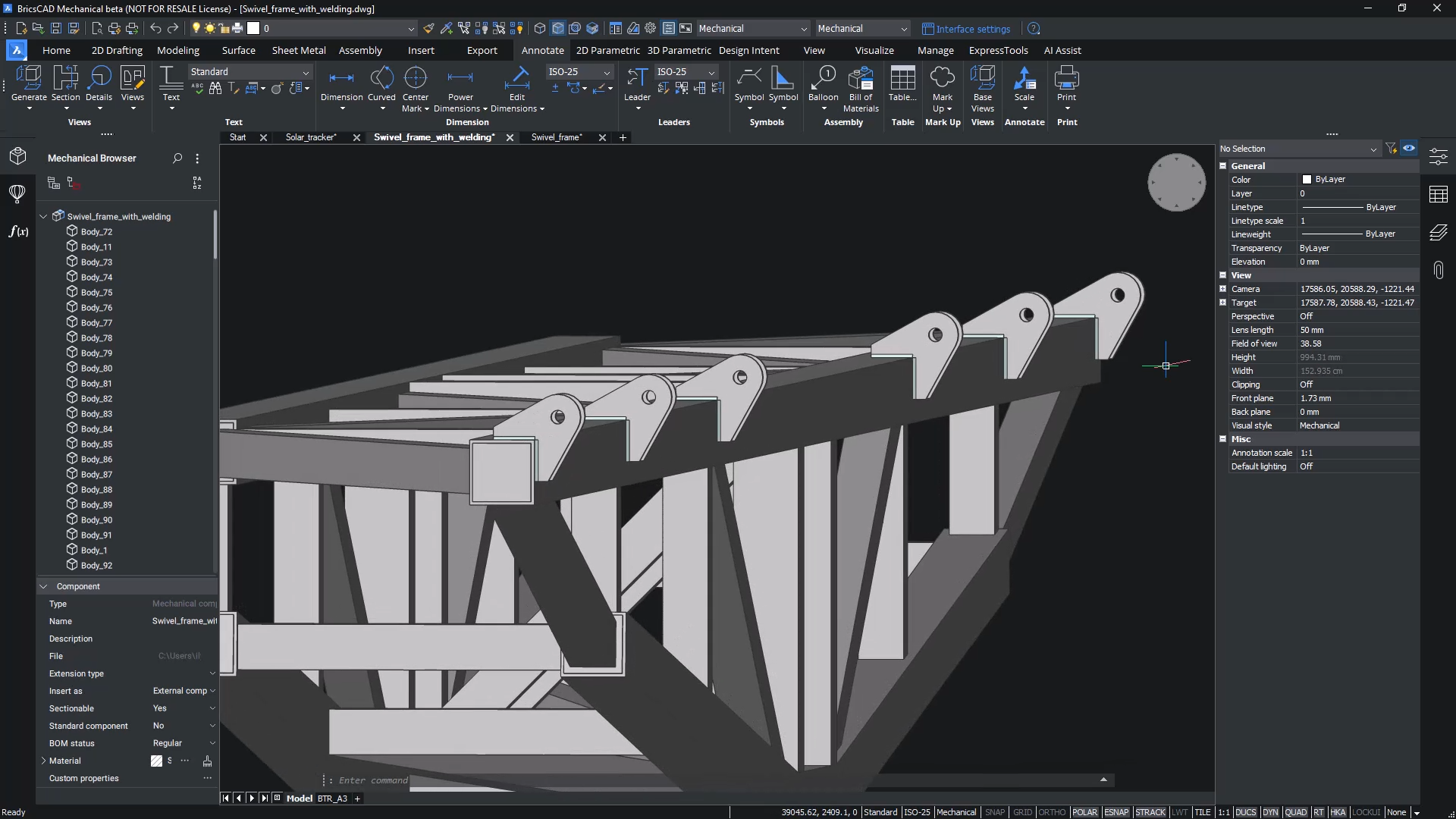Toggle ORTHO mode in status bar

(x=1052, y=812)
